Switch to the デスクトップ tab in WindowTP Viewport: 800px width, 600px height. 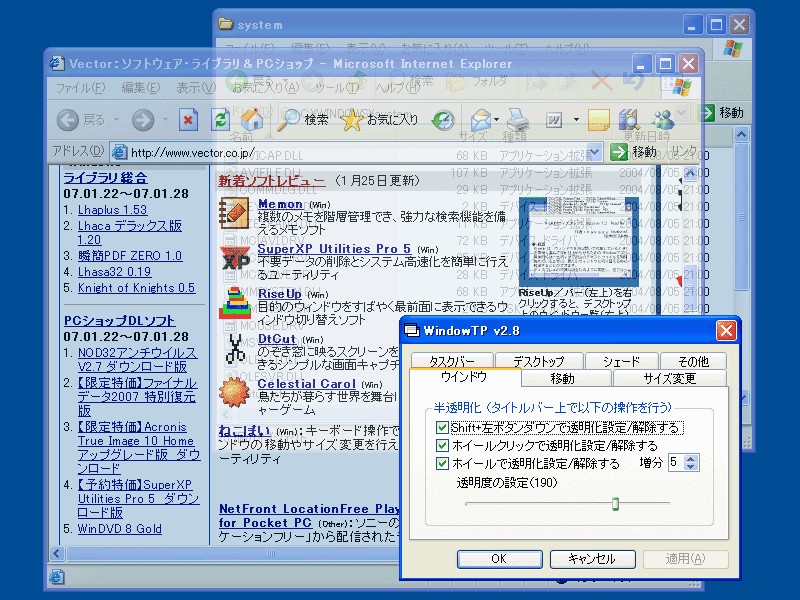click(x=539, y=360)
